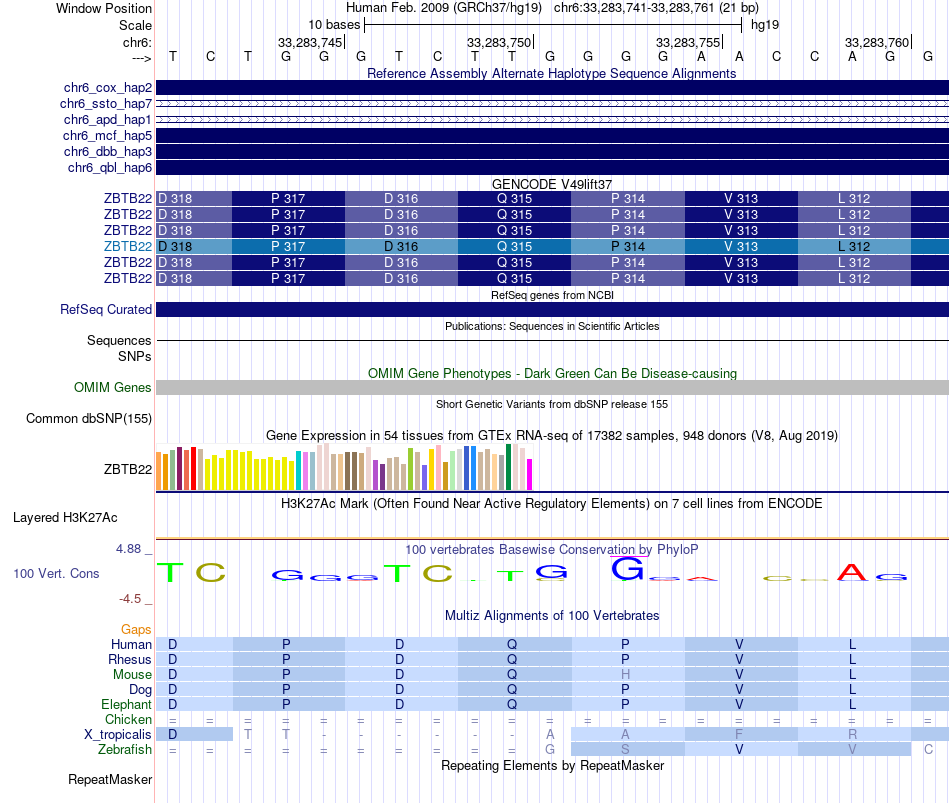Click the OMIM Gene Phenotypes track title
This screenshot has height=803, width=950.
pos(552,373)
